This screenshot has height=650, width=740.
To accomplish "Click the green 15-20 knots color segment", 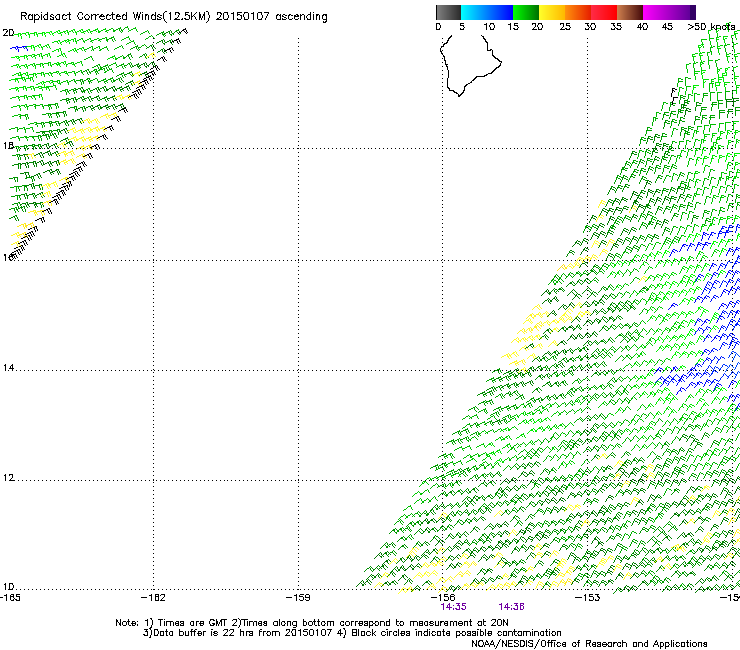I will (x=526, y=12).
